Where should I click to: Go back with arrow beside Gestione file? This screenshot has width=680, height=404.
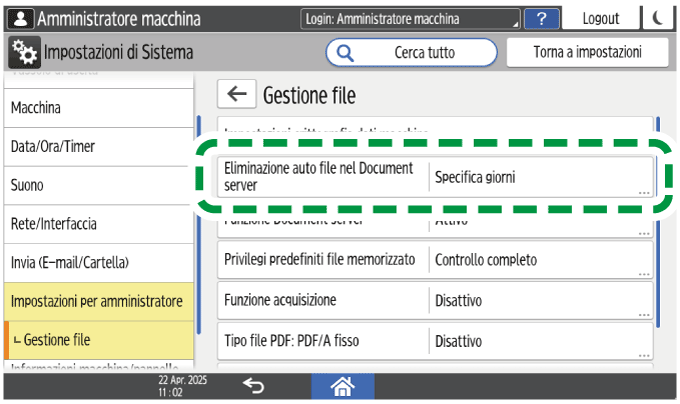pyautogui.click(x=236, y=94)
